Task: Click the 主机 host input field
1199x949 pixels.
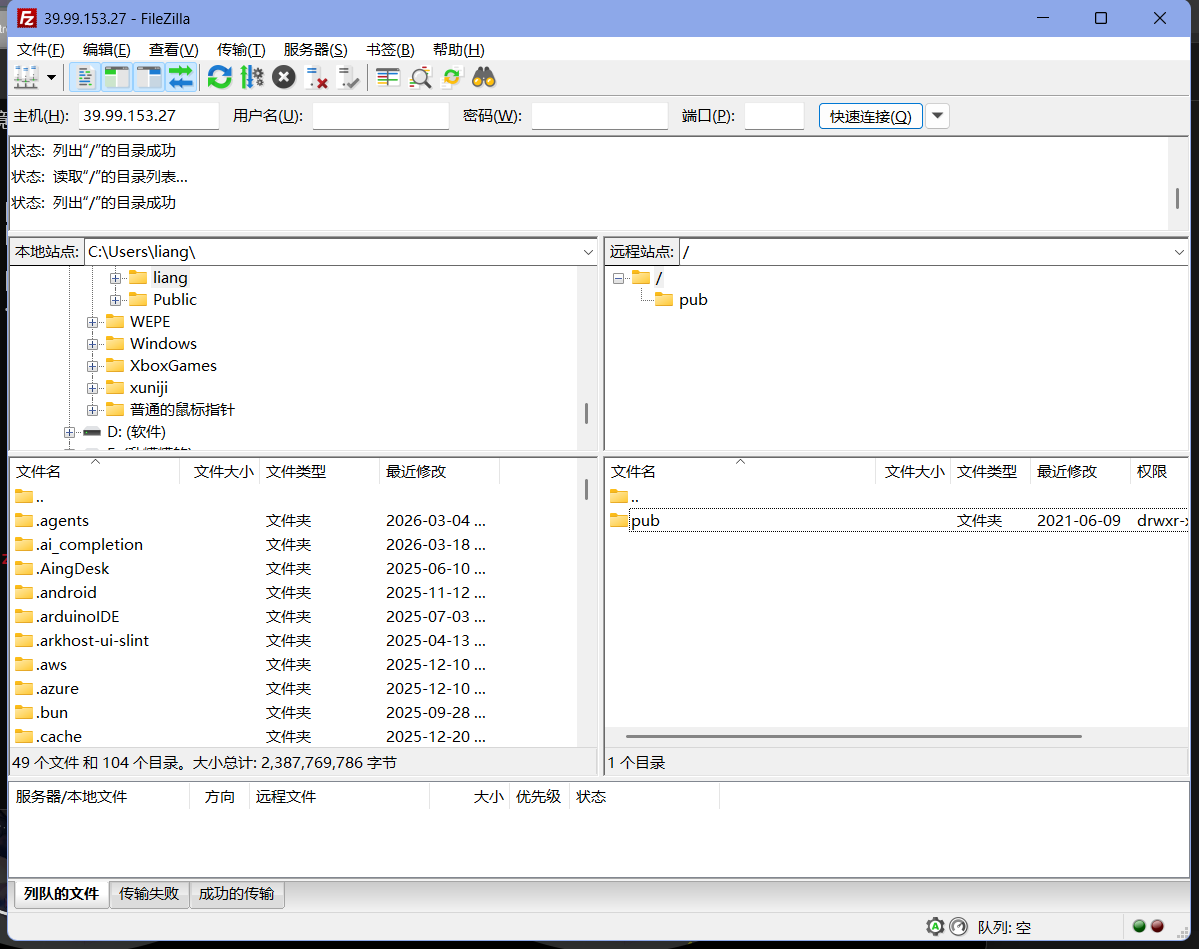Action: point(149,116)
